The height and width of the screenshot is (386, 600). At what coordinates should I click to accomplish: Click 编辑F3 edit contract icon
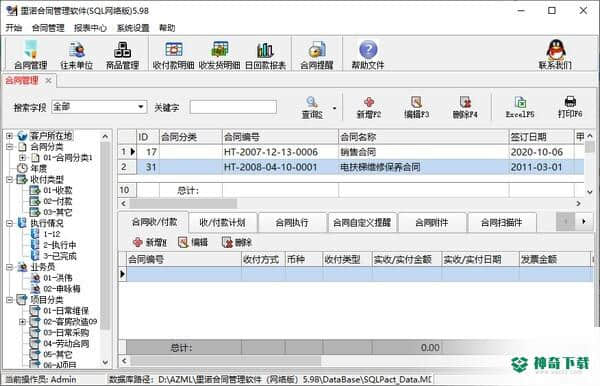[417, 107]
